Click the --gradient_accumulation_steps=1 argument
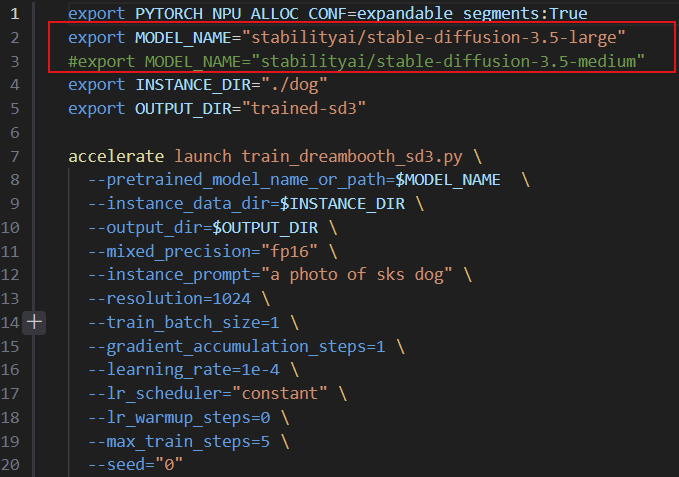 click(x=236, y=347)
